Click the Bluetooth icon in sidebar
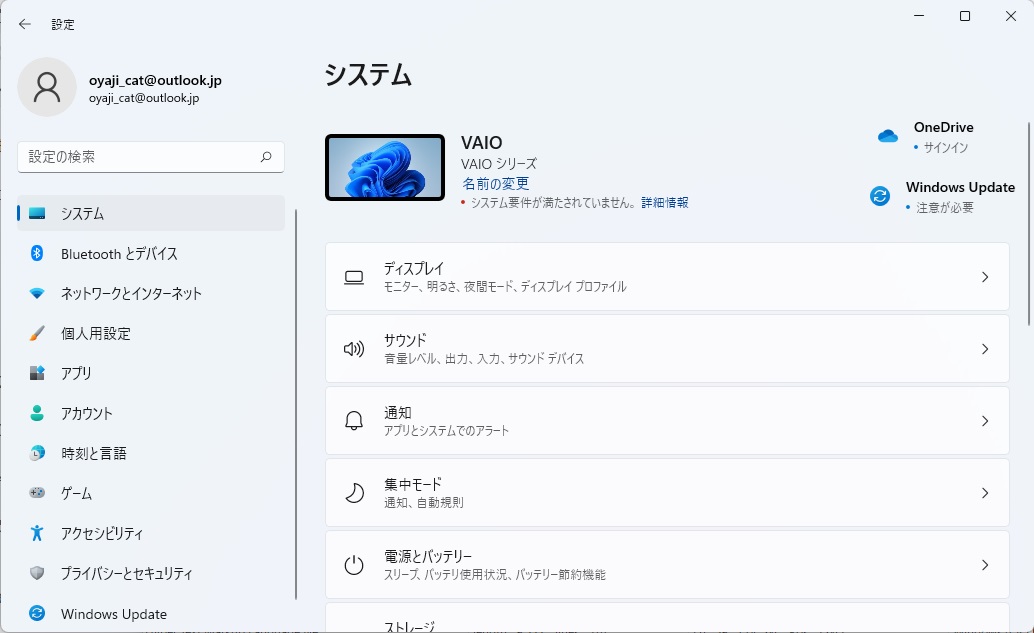 click(x=37, y=253)
